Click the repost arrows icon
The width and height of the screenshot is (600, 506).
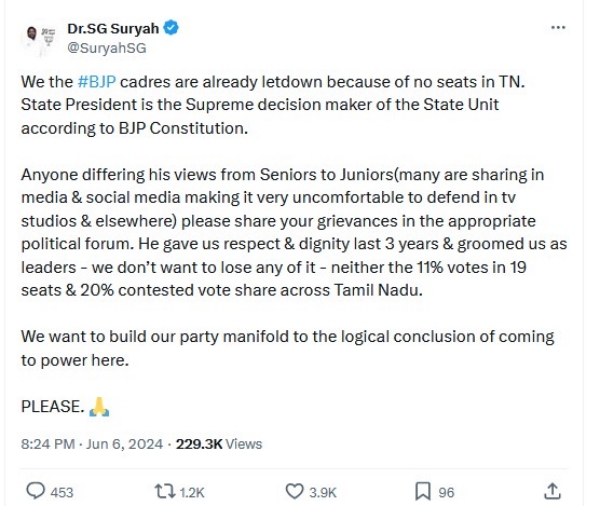point(163,491)
